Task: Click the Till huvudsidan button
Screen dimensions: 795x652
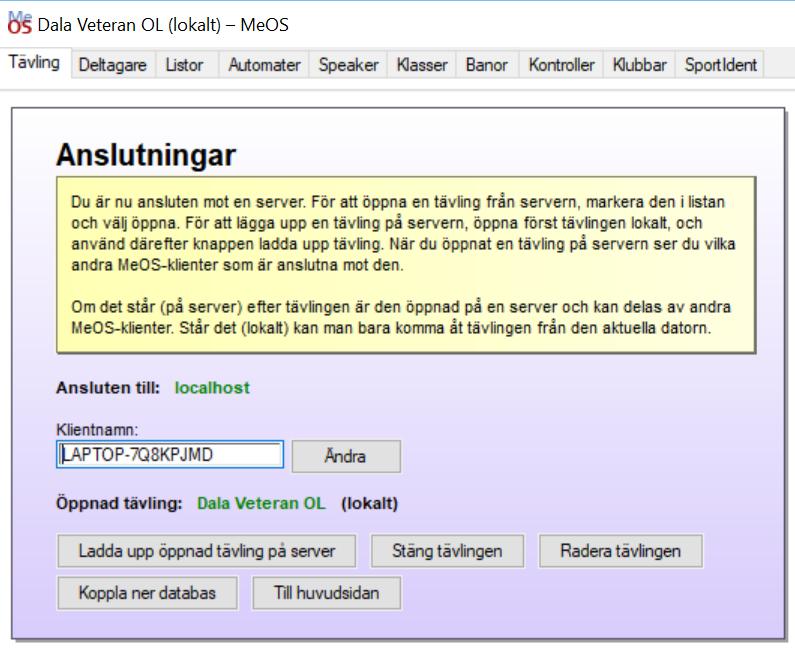Action: coord(327,593)
